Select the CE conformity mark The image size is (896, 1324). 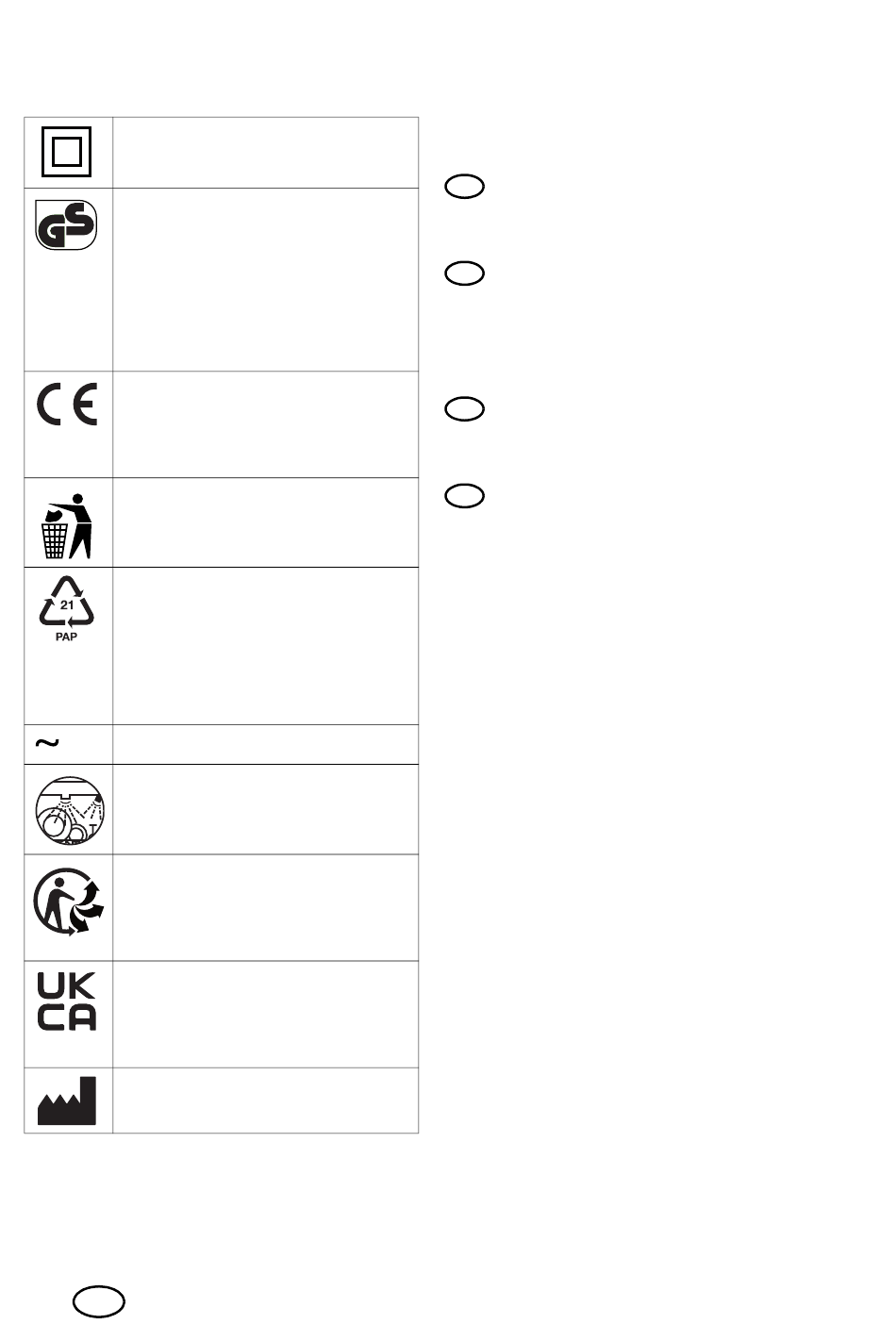[x=67, y=406]
